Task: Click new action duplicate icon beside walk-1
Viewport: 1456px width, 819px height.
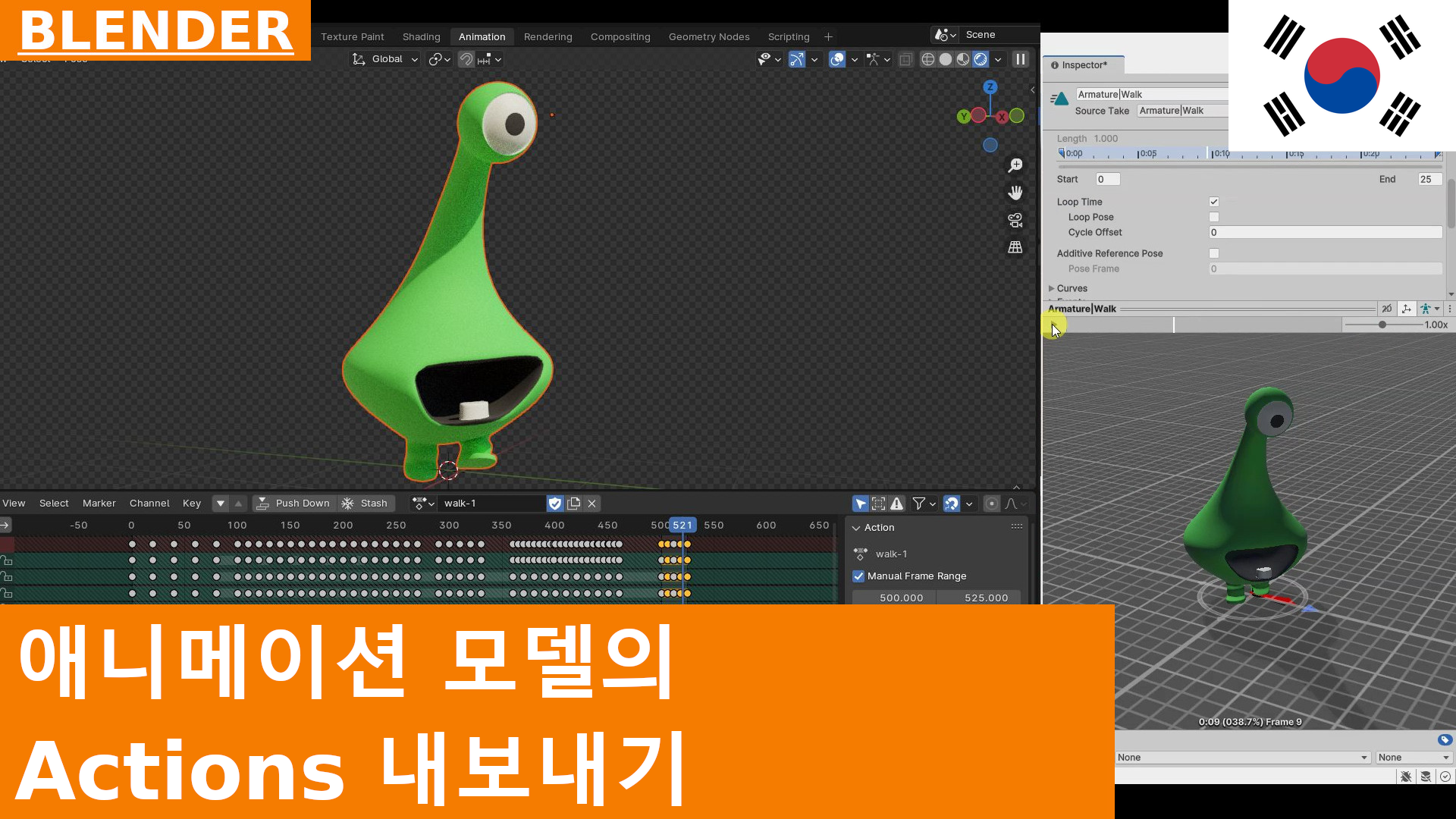Action: (x=574, y=504)
